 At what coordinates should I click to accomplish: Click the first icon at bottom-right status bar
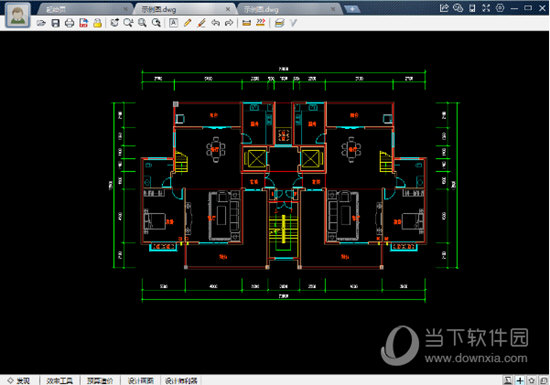(x=508, y=380)
